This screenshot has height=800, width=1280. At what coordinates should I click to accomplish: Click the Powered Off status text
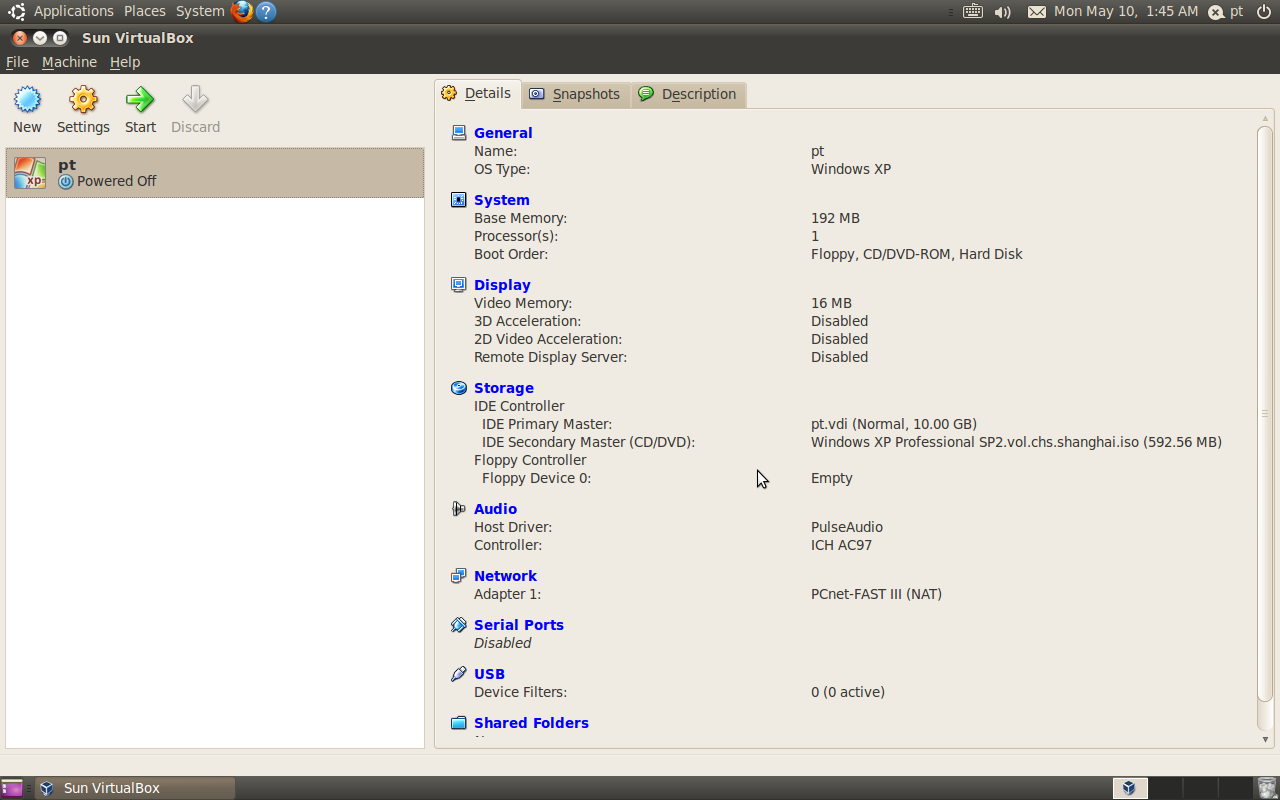117,181
